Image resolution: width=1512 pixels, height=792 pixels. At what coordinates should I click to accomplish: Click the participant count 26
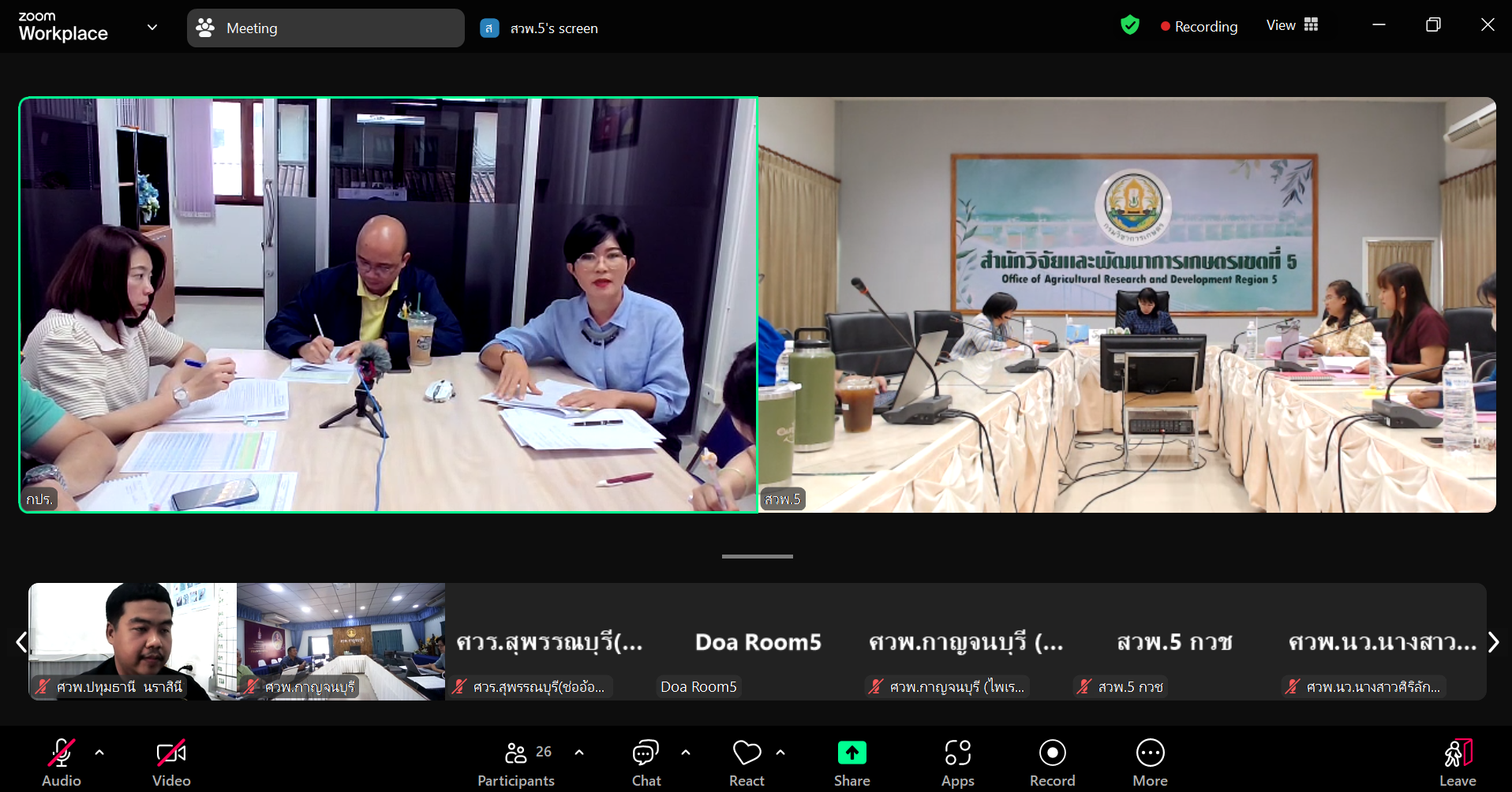[544, 752]
